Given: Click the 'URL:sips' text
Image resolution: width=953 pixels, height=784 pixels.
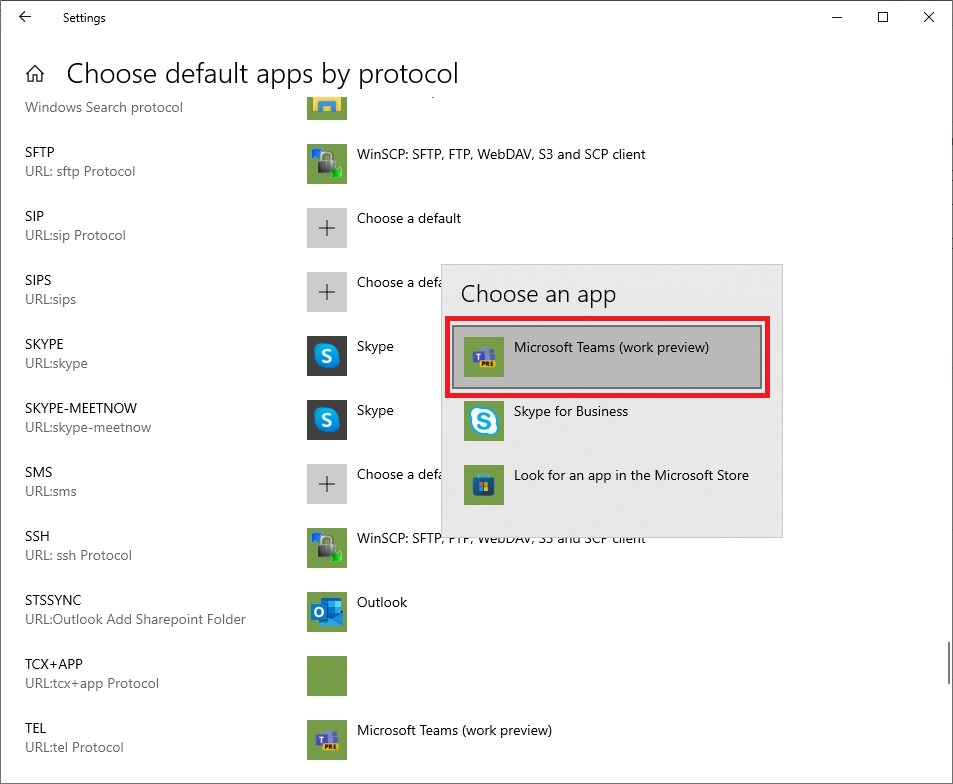Looking at the screenshot, I should click(50, 300).
